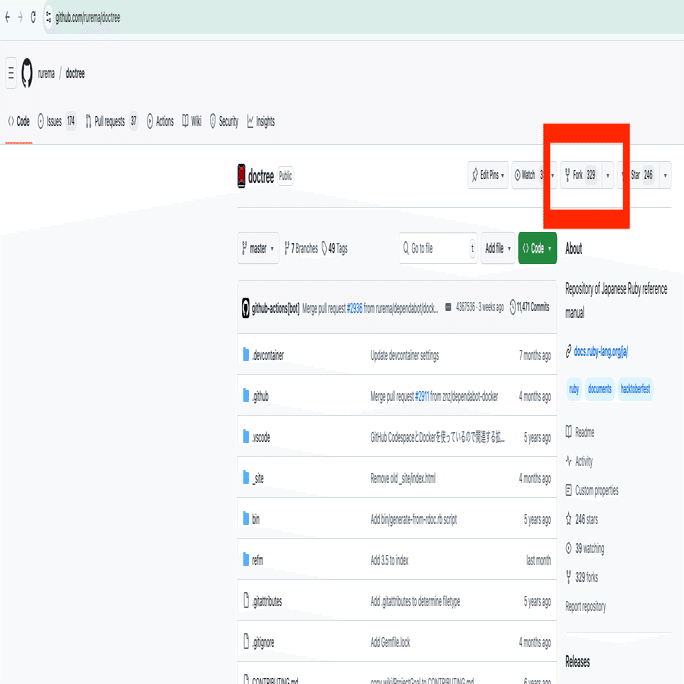
Task: Click the .github folder icon
Action: click(x=246, y=395)
